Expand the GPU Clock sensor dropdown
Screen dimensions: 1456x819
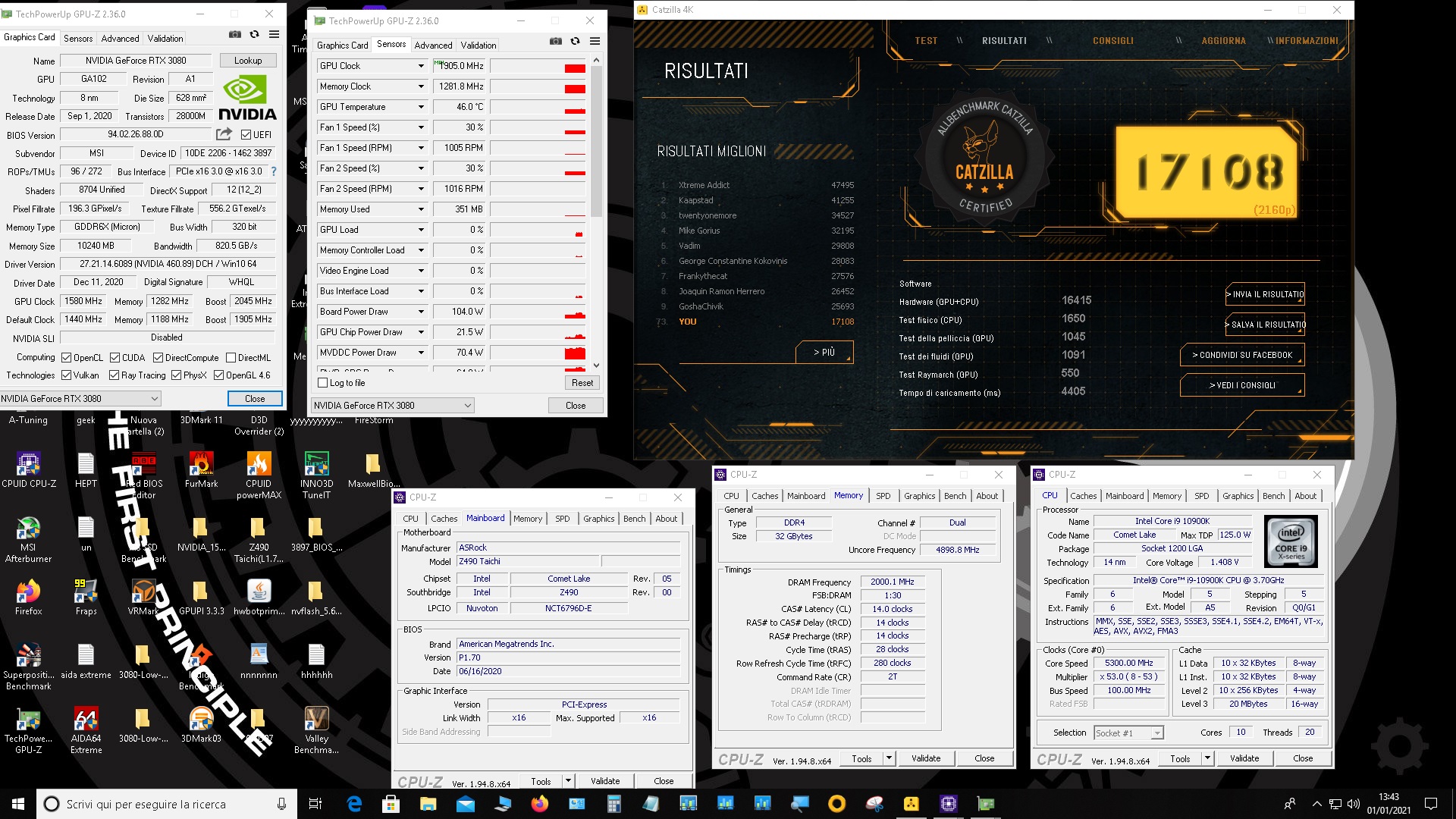pos(421,66)
